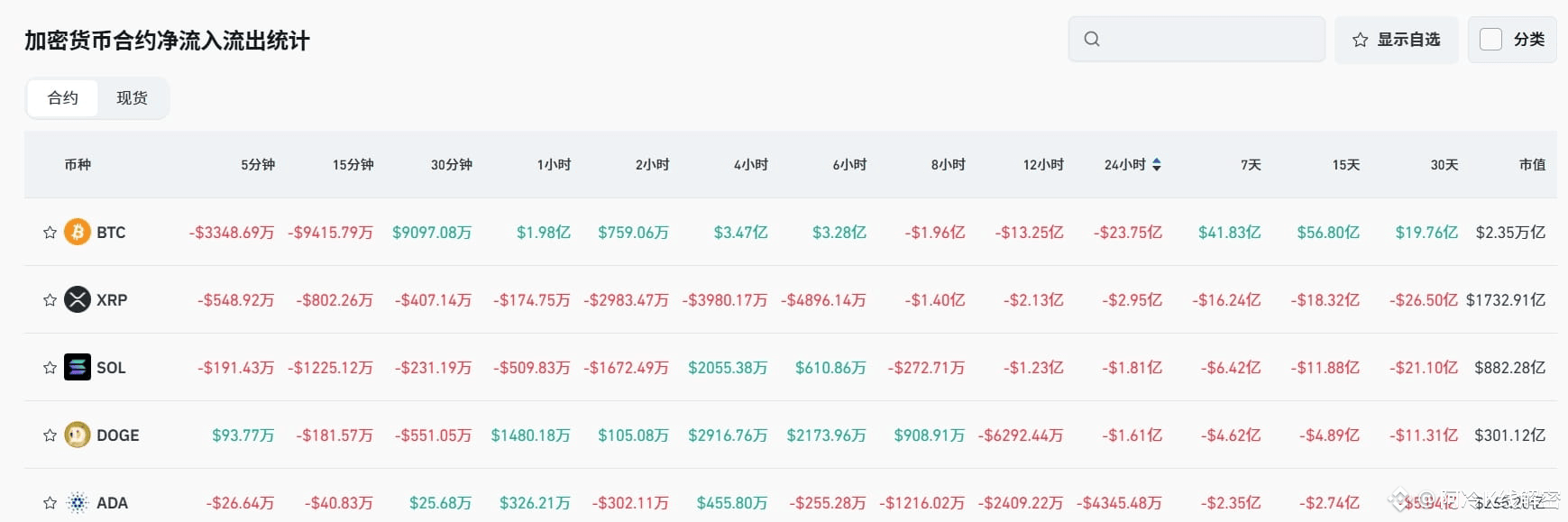The height and width of the screenshot is (522, 1568).
Task: Sort by the 7天 column header
Action: coord(1251,164)
